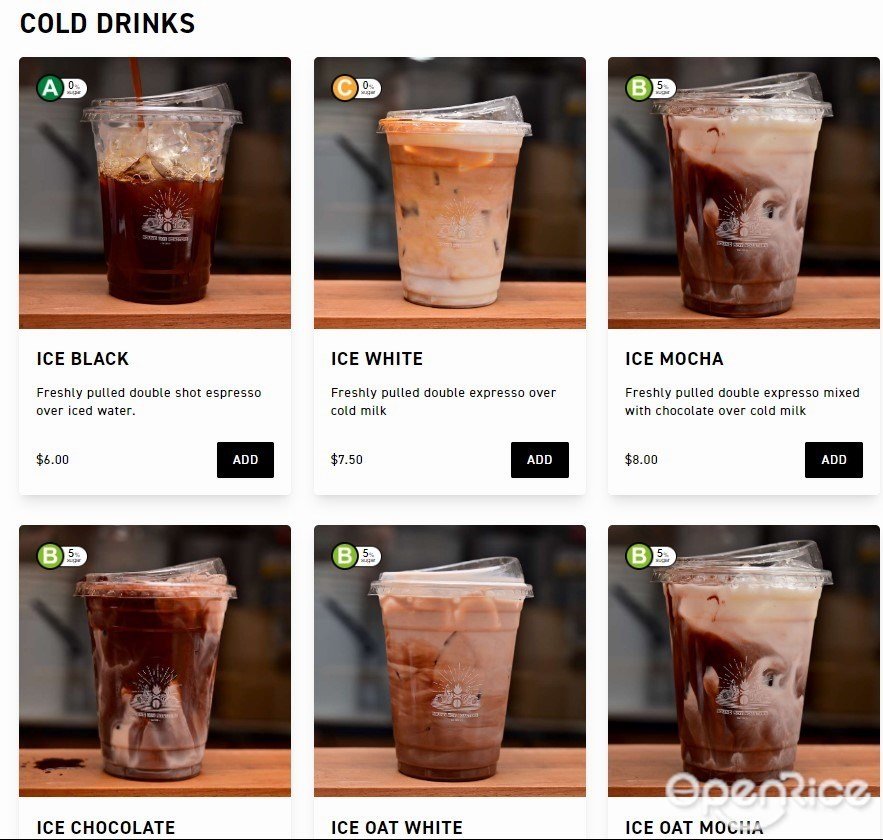This screenshot has height=840, width=883.
Task: Add Ice Mocha to the order
Action: [833, 460]
